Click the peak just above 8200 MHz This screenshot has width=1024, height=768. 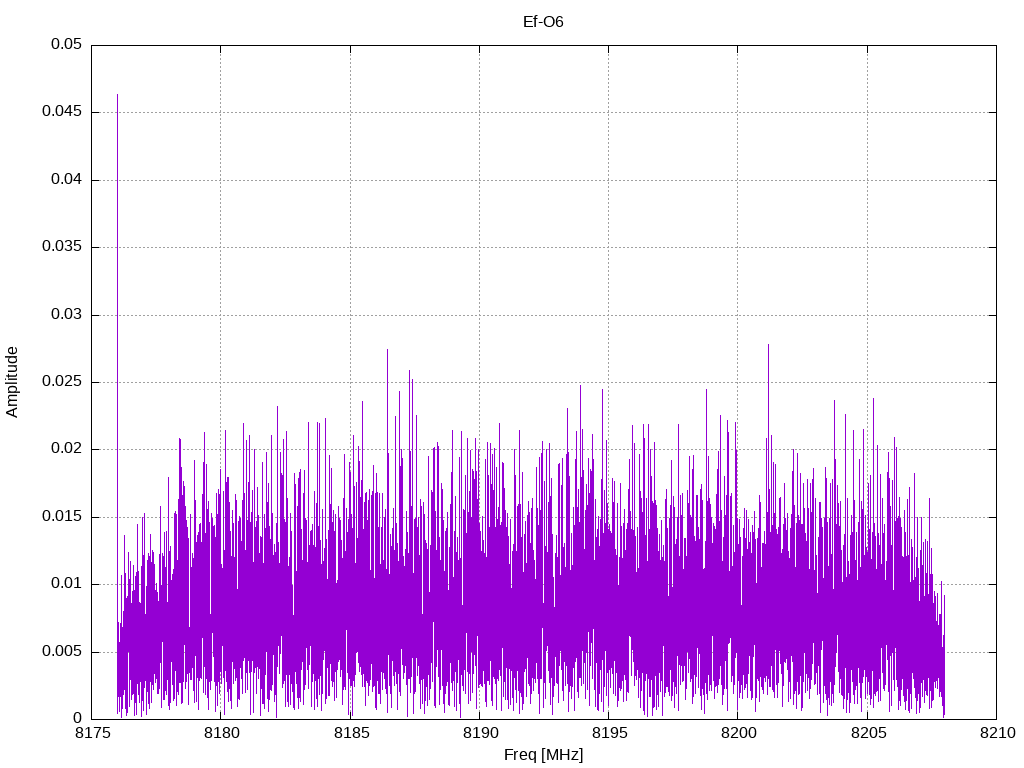(768, 345)
